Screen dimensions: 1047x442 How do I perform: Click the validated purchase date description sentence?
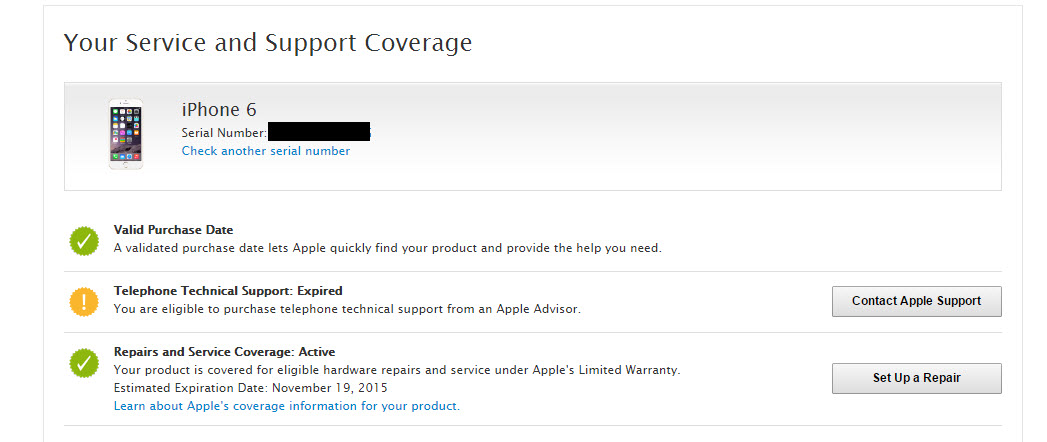(x=387, y=248)
